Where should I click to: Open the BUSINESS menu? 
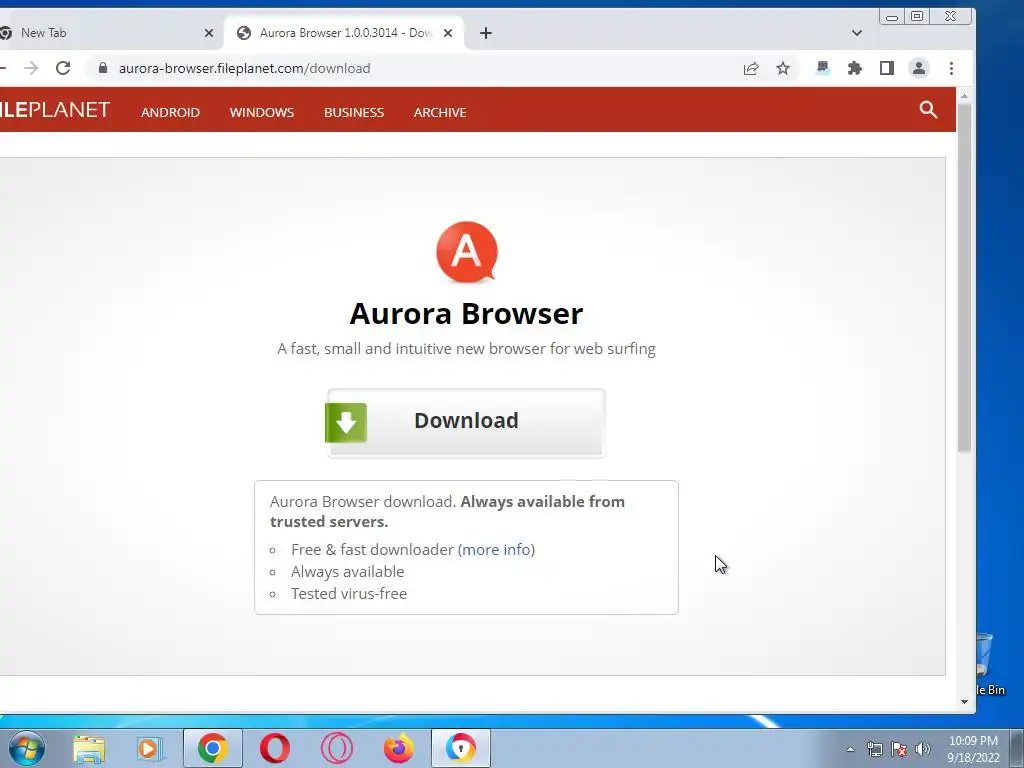pyautogui.click(x=354, y=112)
